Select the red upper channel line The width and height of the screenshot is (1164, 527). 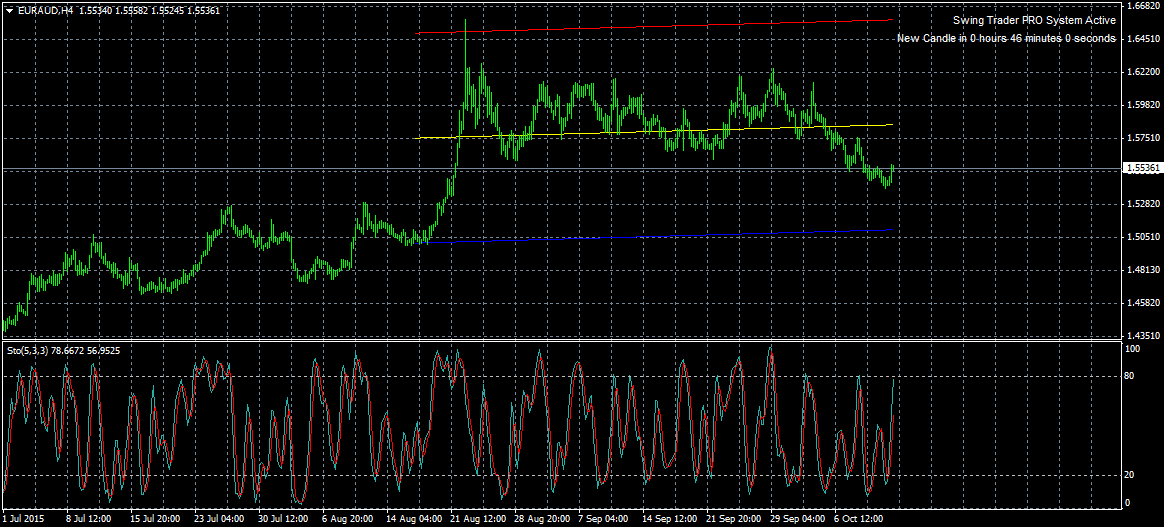tap(653, 27)
